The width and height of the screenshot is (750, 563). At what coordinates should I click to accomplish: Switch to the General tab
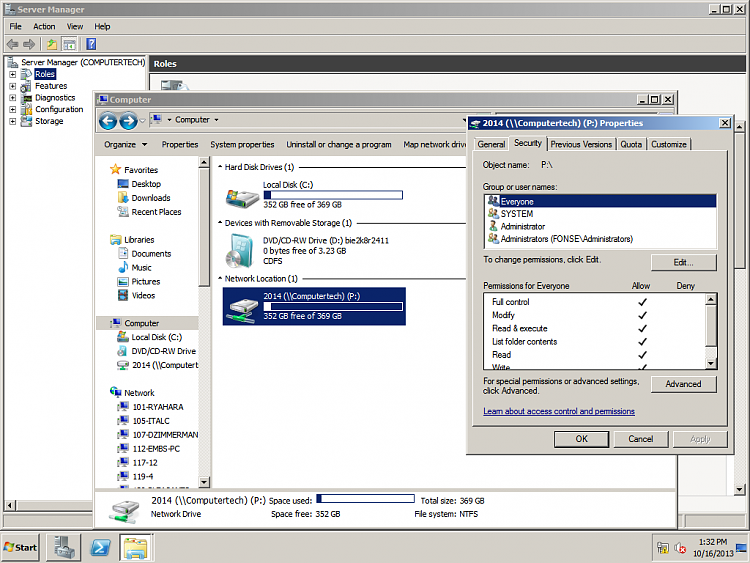coord(491,144)
